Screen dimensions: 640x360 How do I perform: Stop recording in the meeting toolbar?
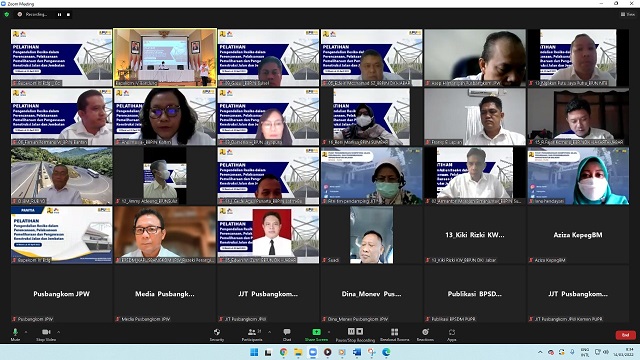coord(360,331)
